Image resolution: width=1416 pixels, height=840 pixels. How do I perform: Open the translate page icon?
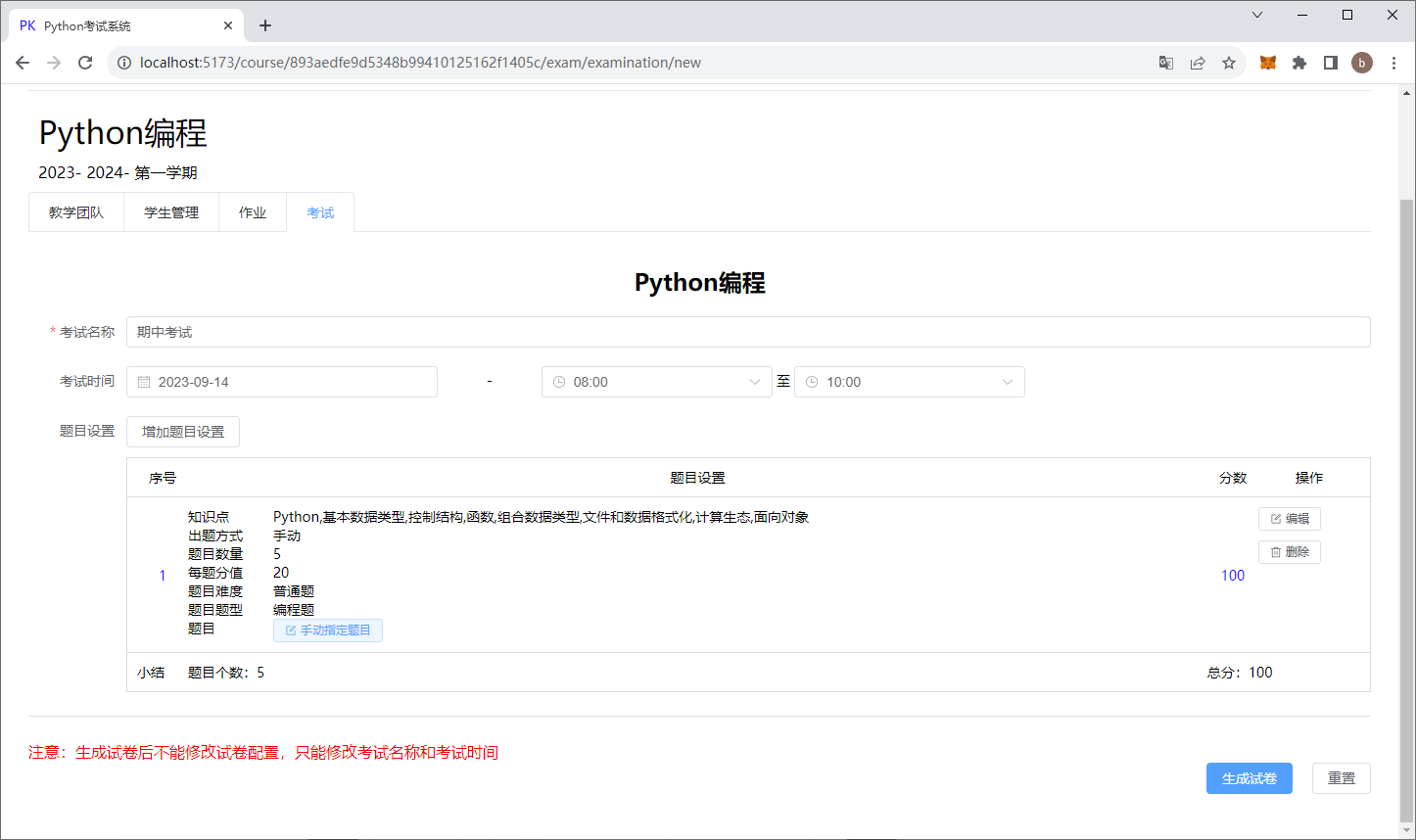click(1166, 63)
